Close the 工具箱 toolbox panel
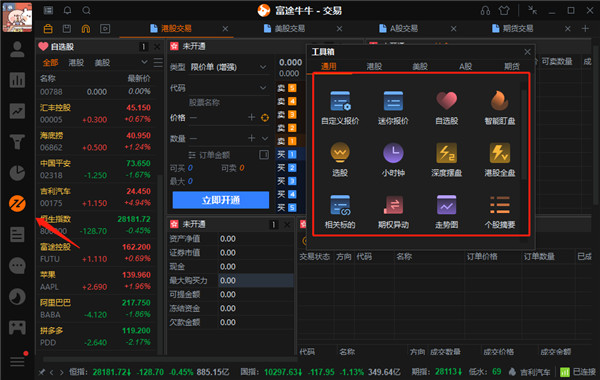Viewport: 600px width, 380px height. click(527, 52)
